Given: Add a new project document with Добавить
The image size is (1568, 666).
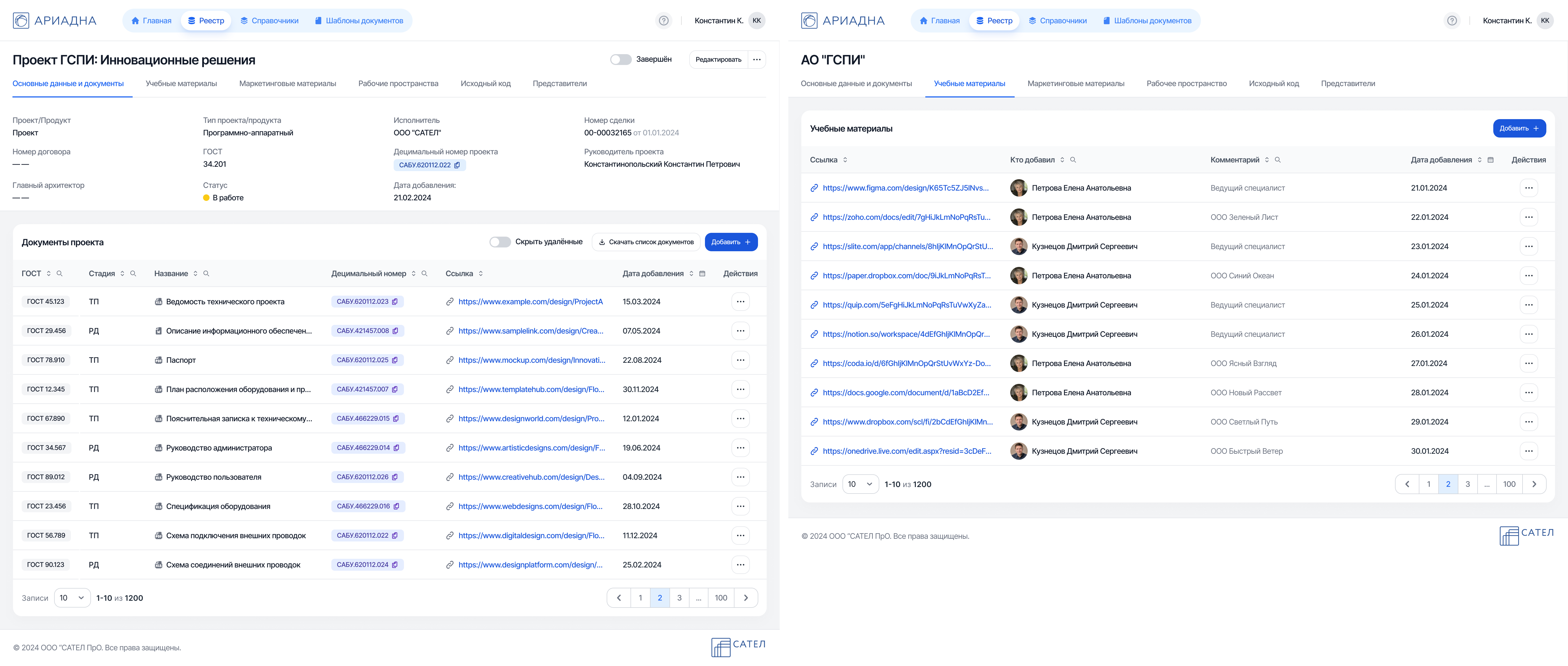Looking at the screenshot, I should point(731,242).
